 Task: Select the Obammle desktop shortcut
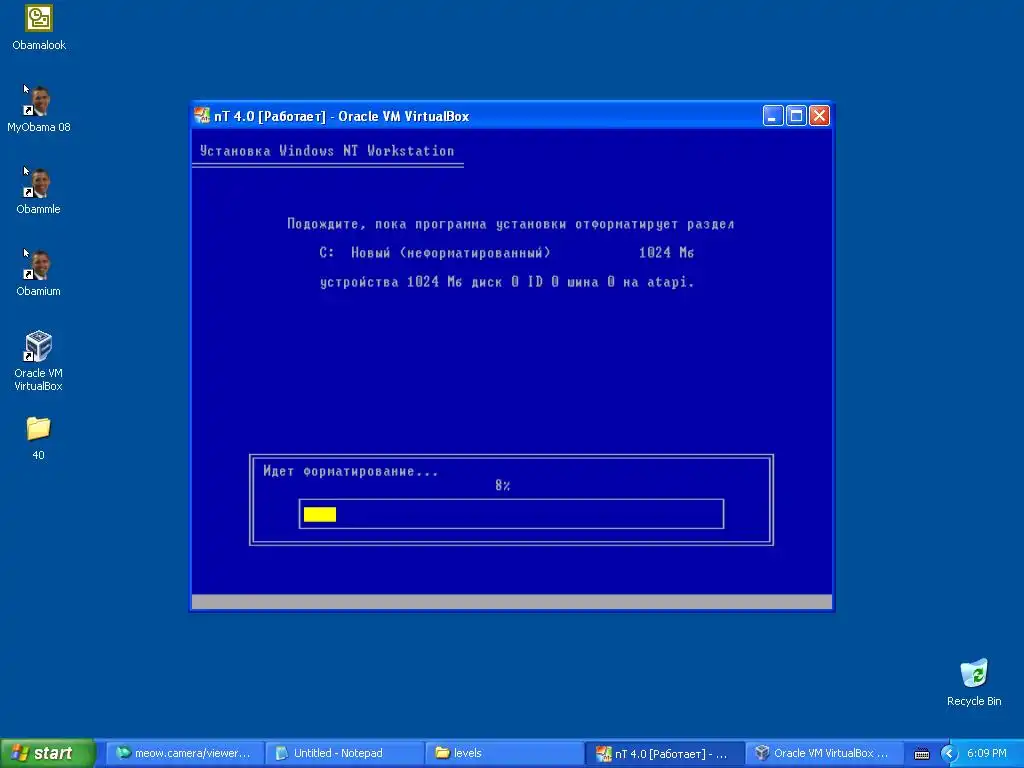pos(39,191)
